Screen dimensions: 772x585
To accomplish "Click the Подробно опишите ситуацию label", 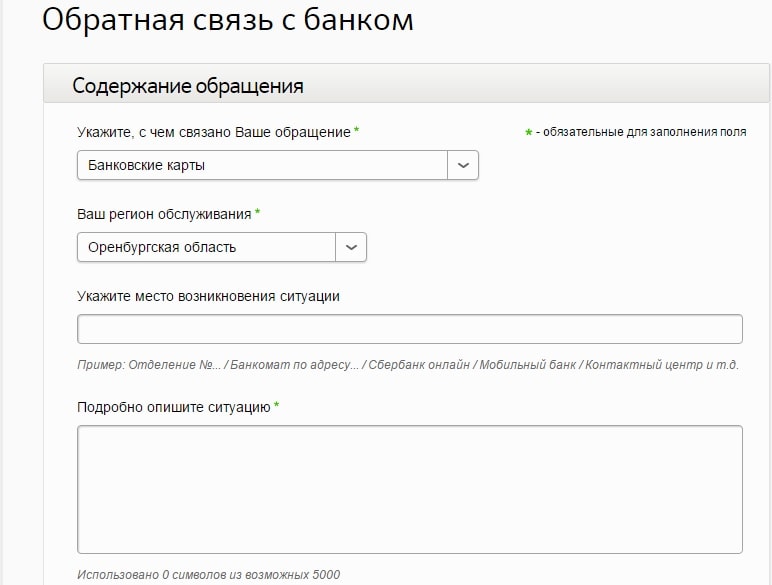I will [174, 407].
